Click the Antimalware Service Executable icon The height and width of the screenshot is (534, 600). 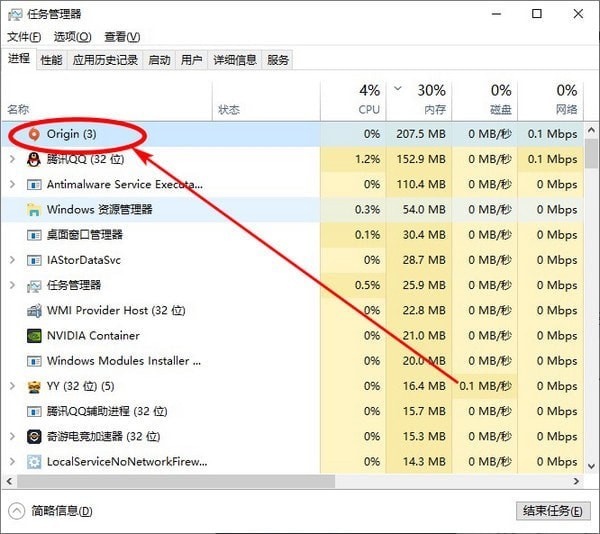[x=34, y=185]
